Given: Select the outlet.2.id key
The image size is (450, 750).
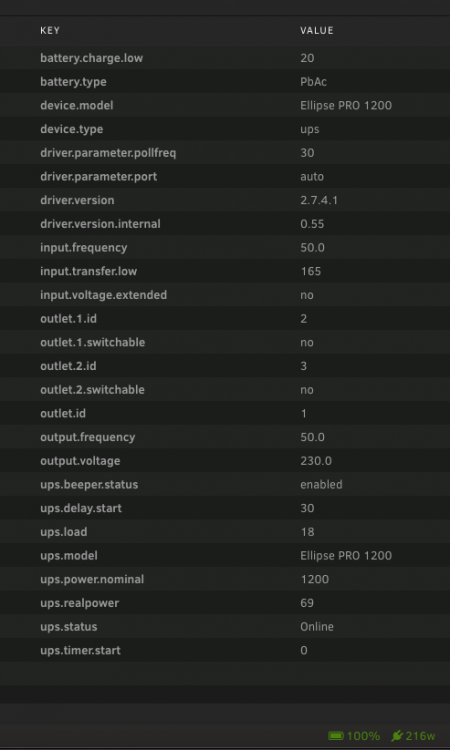Looking at the screenshot, I should click(68, 366).
